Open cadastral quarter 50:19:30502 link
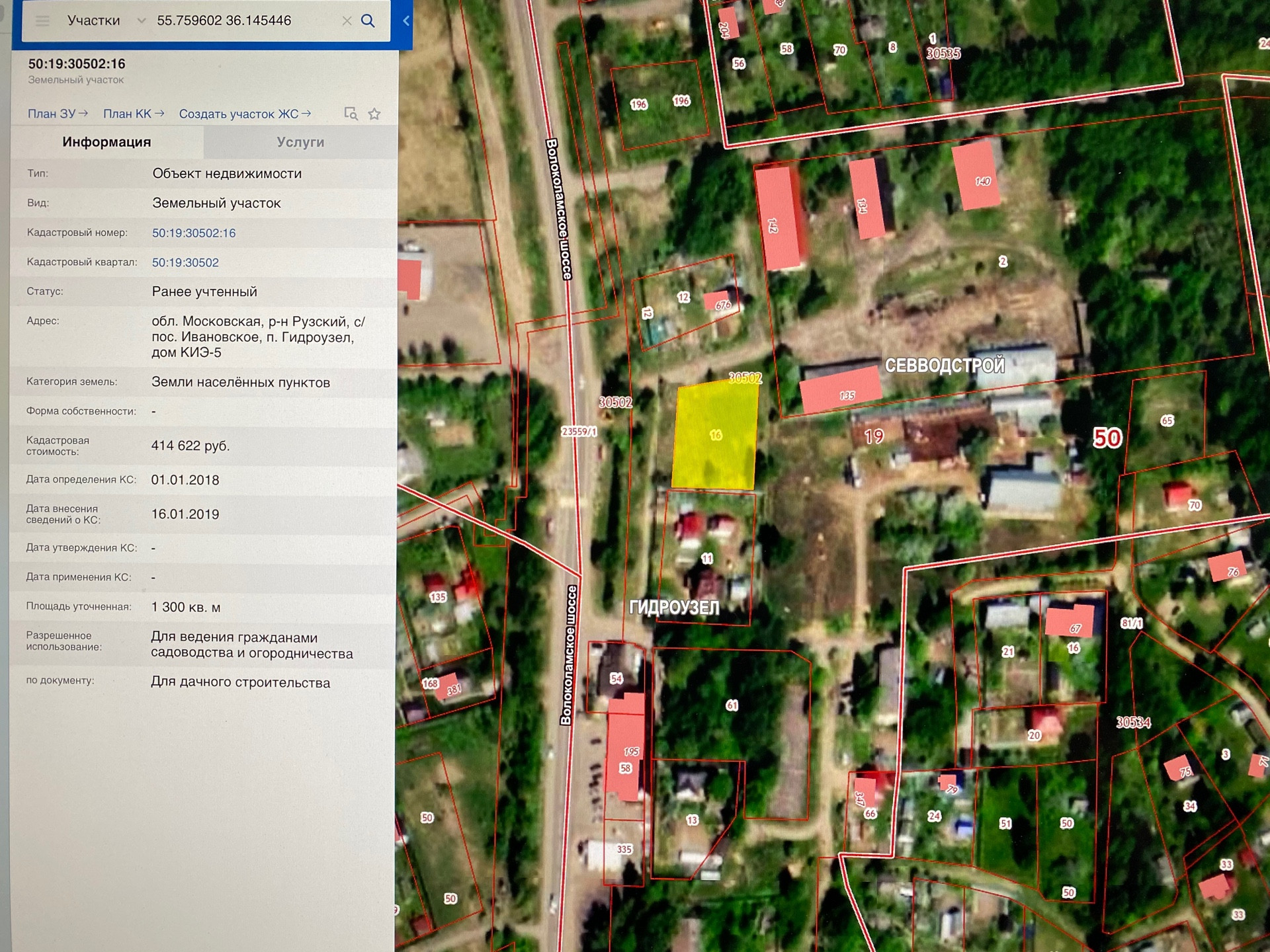The image size is (1270, 952). 185,262
